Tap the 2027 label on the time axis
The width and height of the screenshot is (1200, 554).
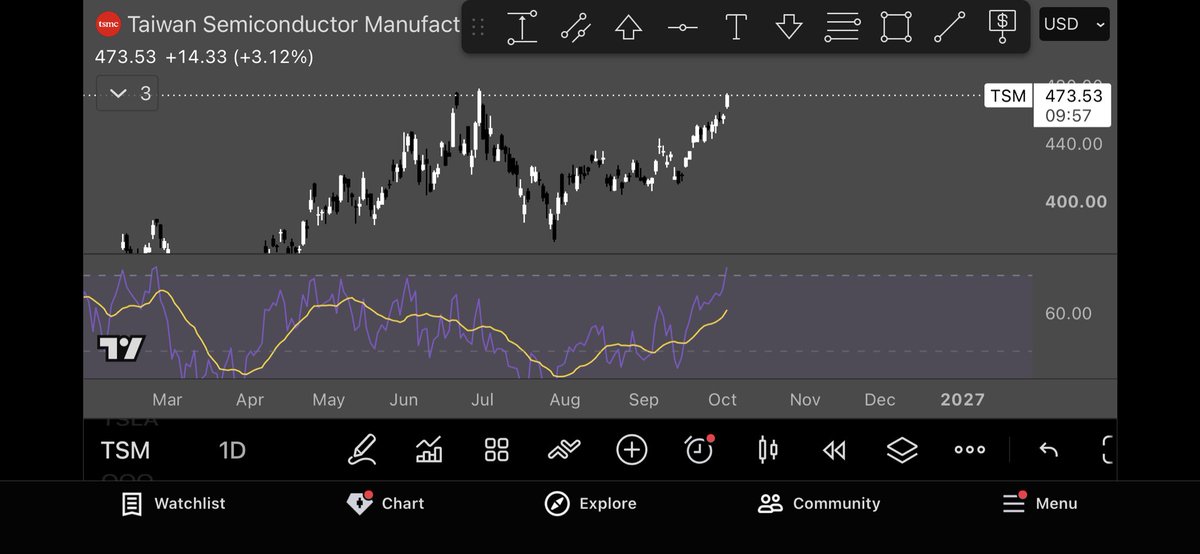tap(962, 399)
